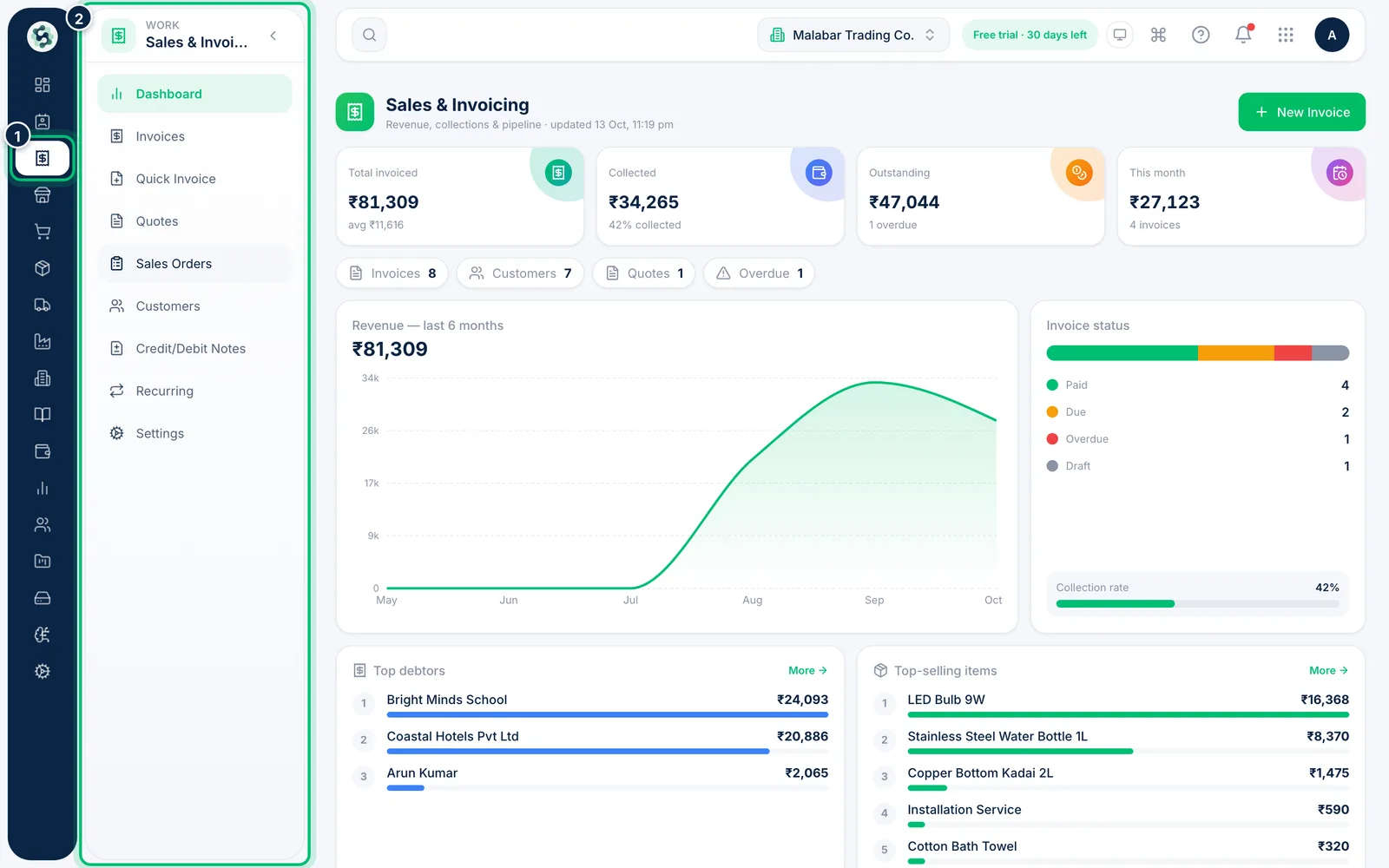Click the Bright Minds School debtor row
The width and height of the screenshot is (1389, 868).
pos(590,704)
